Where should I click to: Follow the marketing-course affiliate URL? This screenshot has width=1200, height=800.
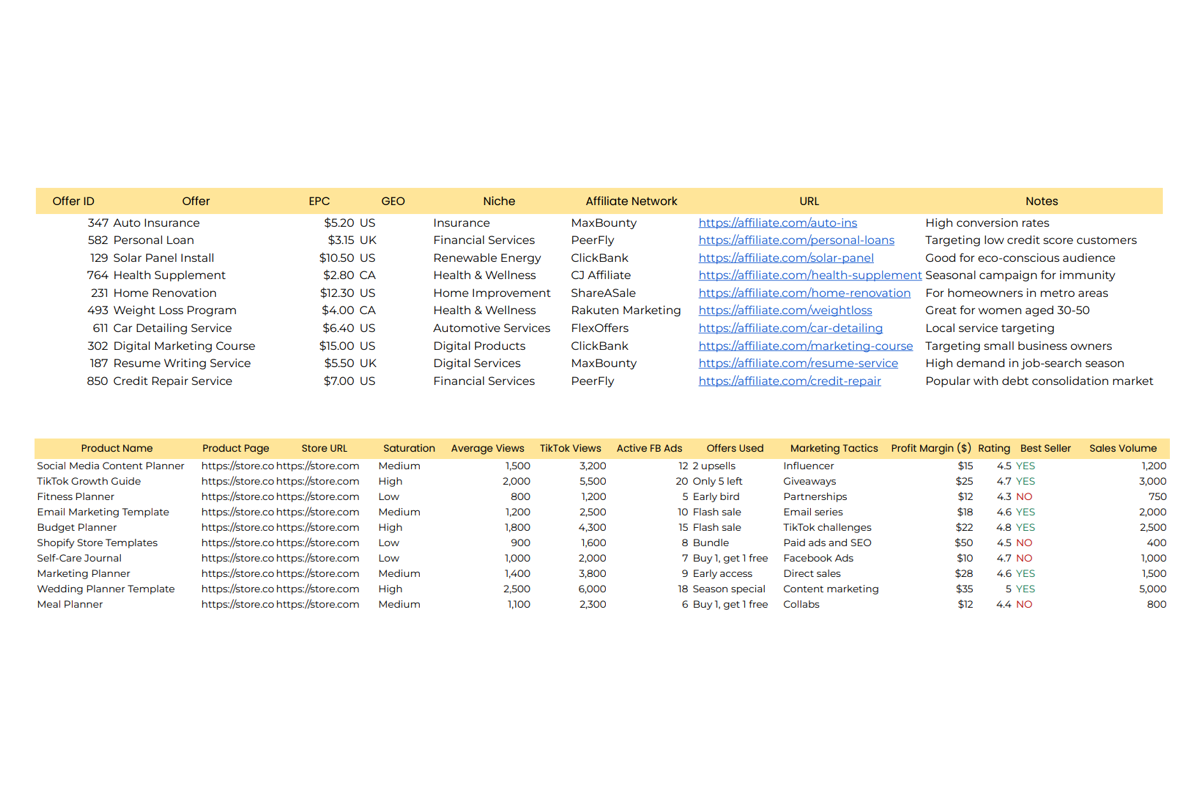point(805,346)
